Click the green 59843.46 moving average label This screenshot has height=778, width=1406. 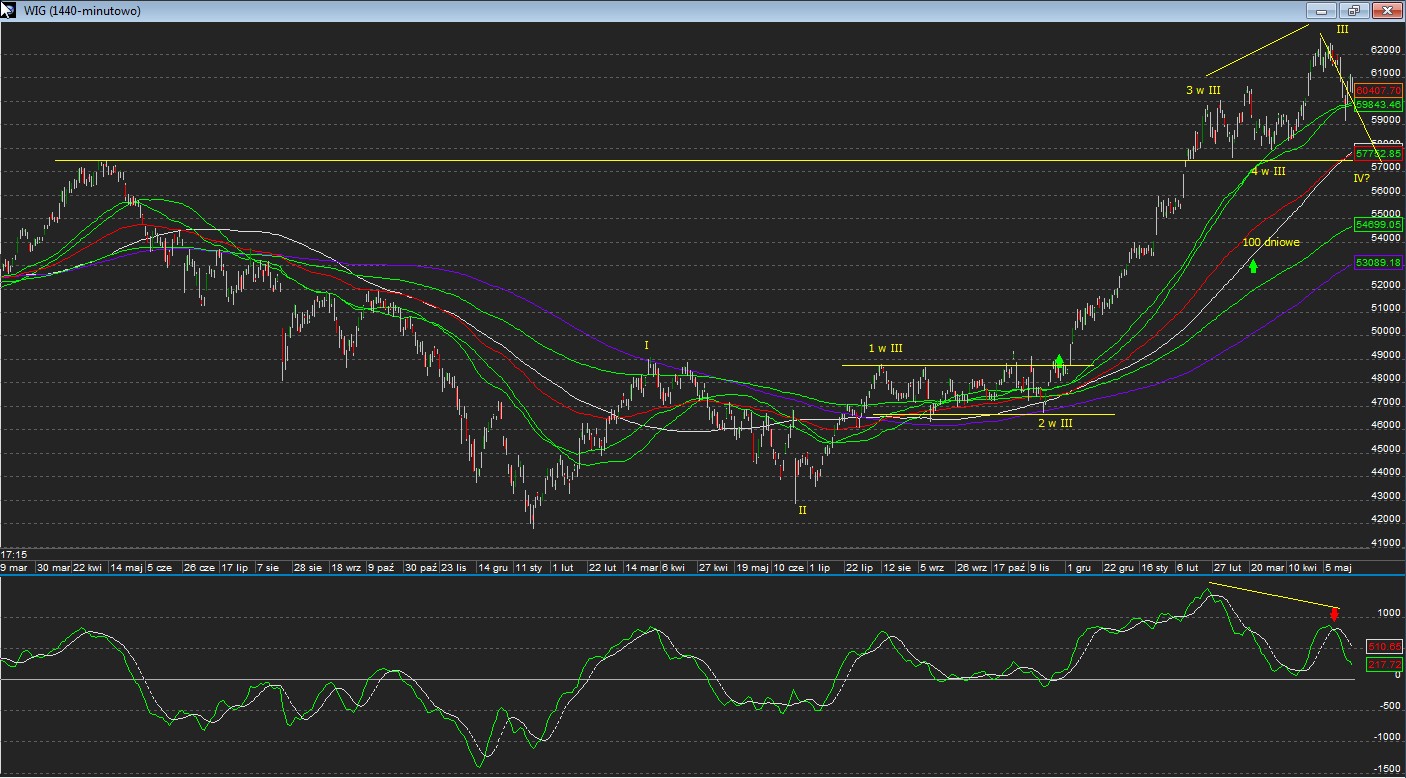1378,104
